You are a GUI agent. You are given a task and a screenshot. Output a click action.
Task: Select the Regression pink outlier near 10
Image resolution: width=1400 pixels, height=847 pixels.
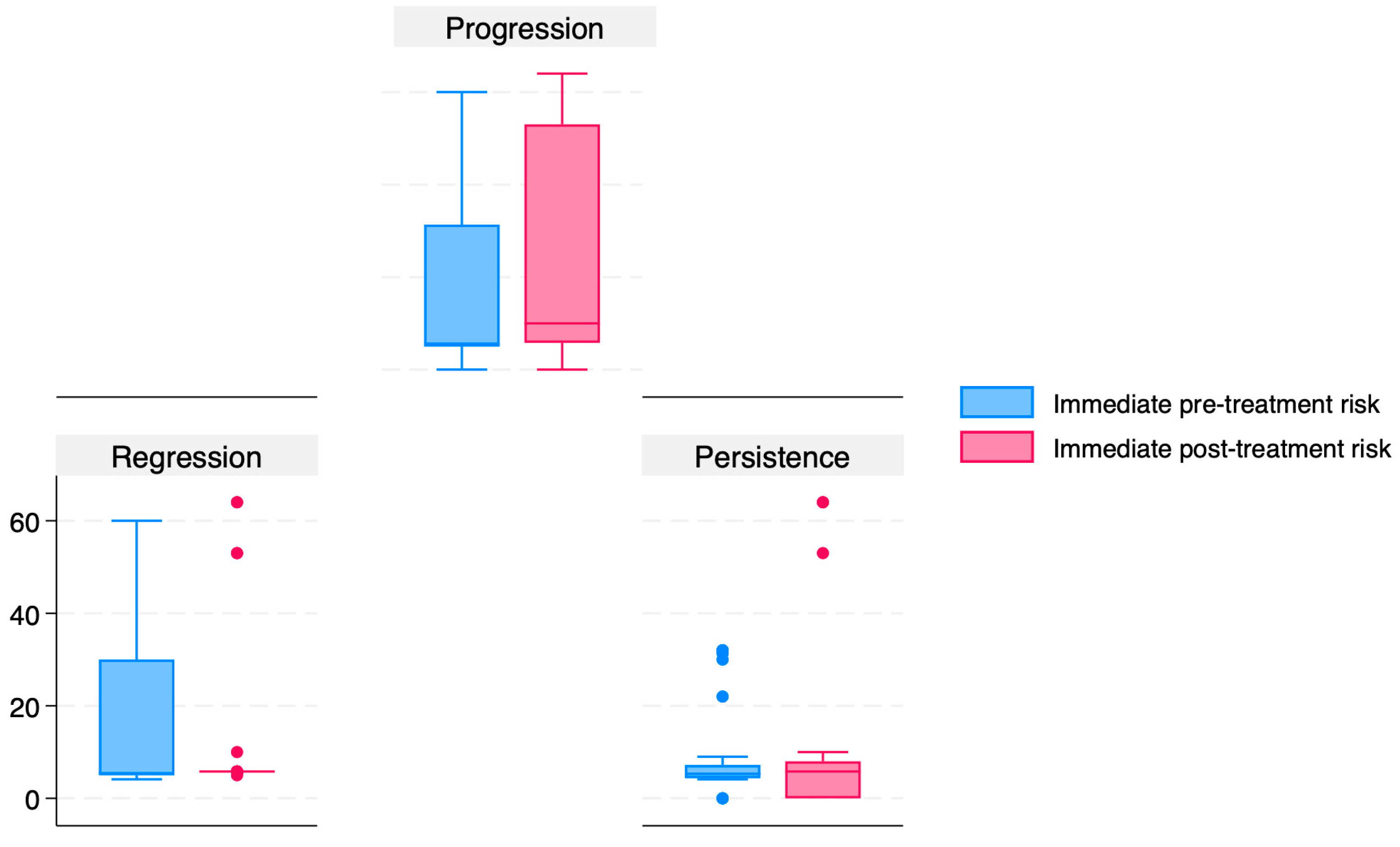(237, 752)
